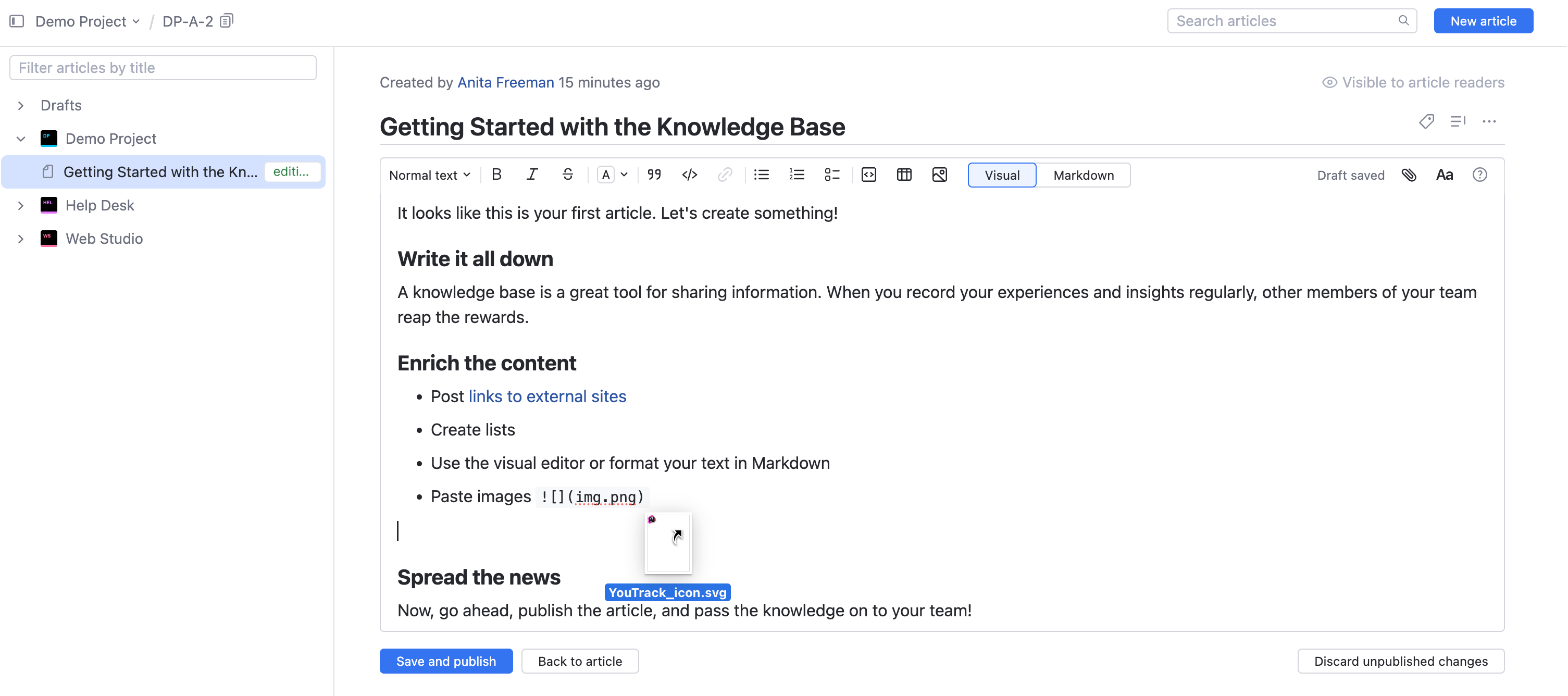This screenshot has width=1568, height=696.
Task: Open Anita Freeman's profile link
Action: click(505, 82)
